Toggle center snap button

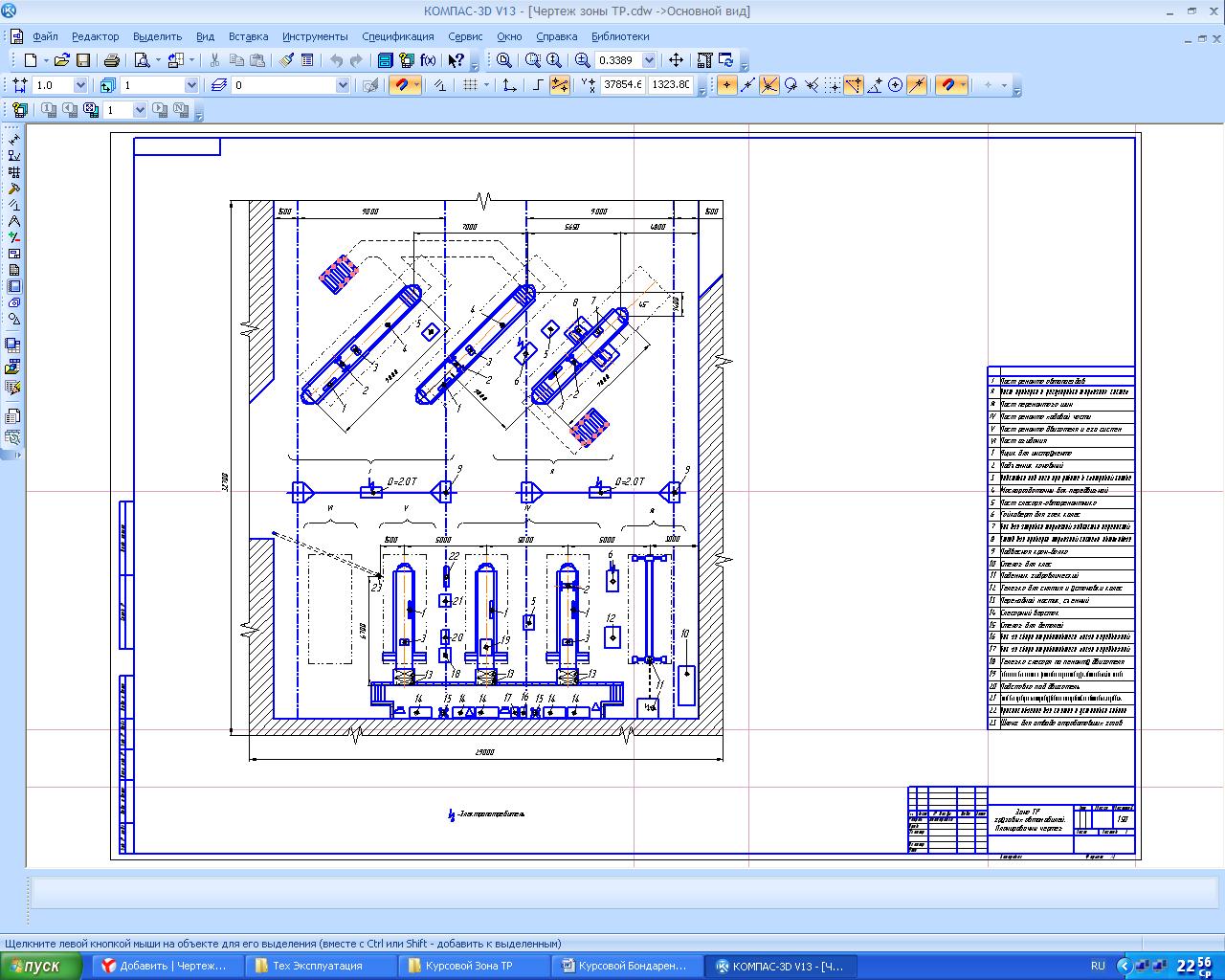[x=895, y=85]
